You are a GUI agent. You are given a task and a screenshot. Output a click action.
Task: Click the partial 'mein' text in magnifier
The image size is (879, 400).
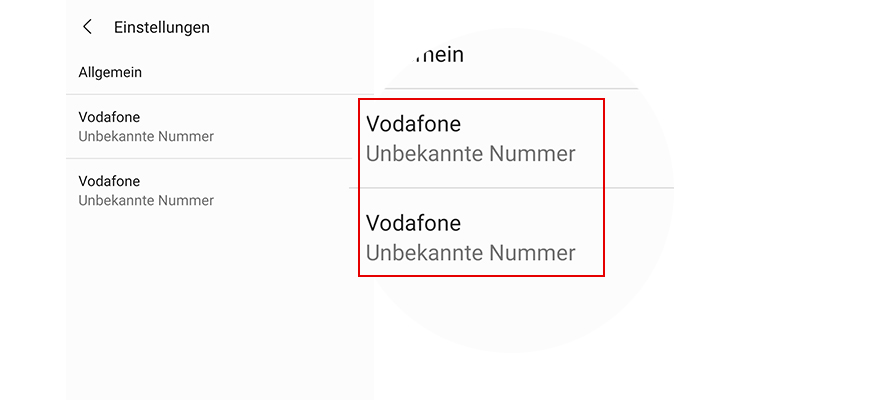440,55
